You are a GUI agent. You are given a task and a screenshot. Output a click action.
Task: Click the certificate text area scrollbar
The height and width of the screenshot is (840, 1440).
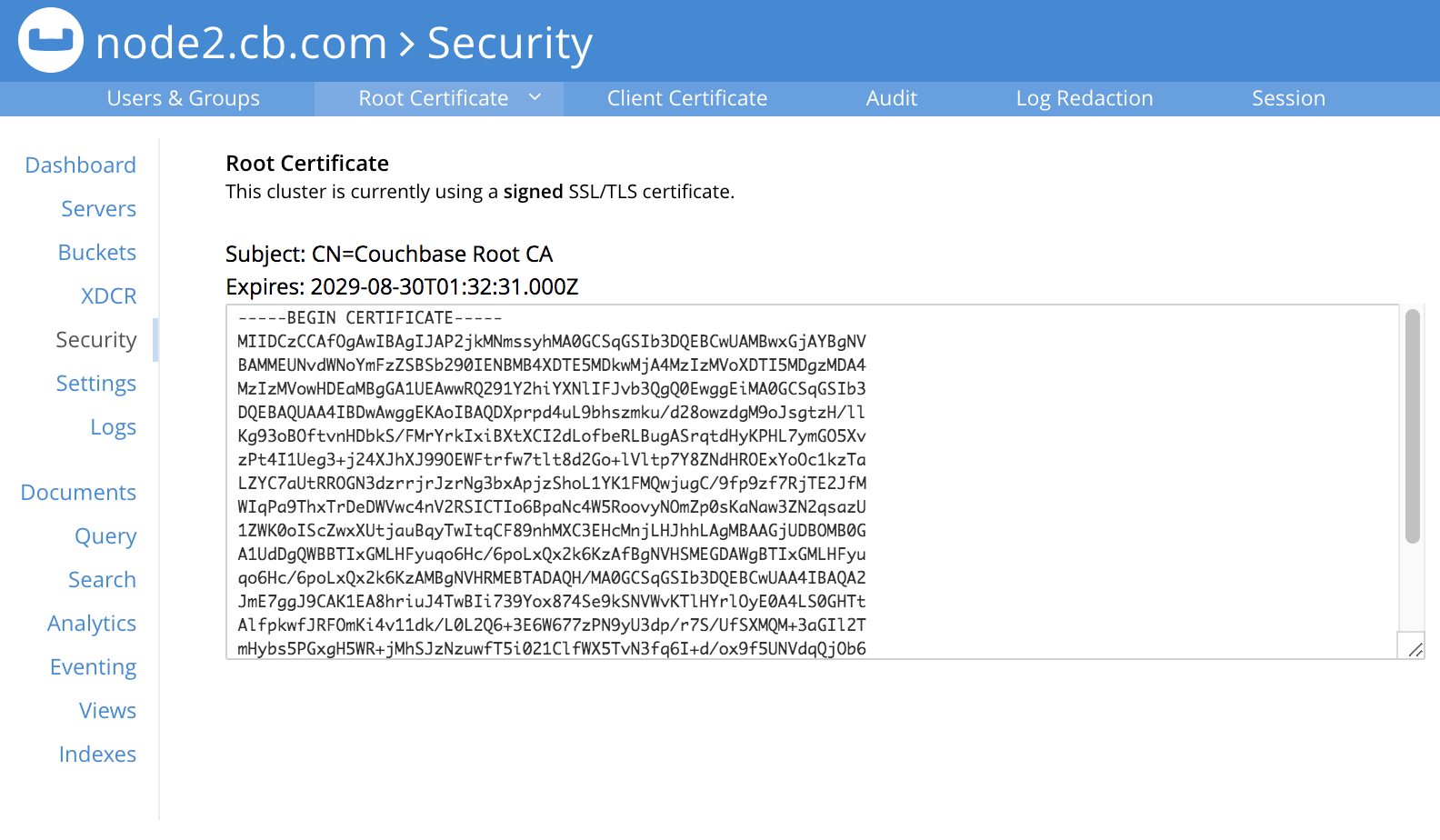click(x=1412, y=426)
